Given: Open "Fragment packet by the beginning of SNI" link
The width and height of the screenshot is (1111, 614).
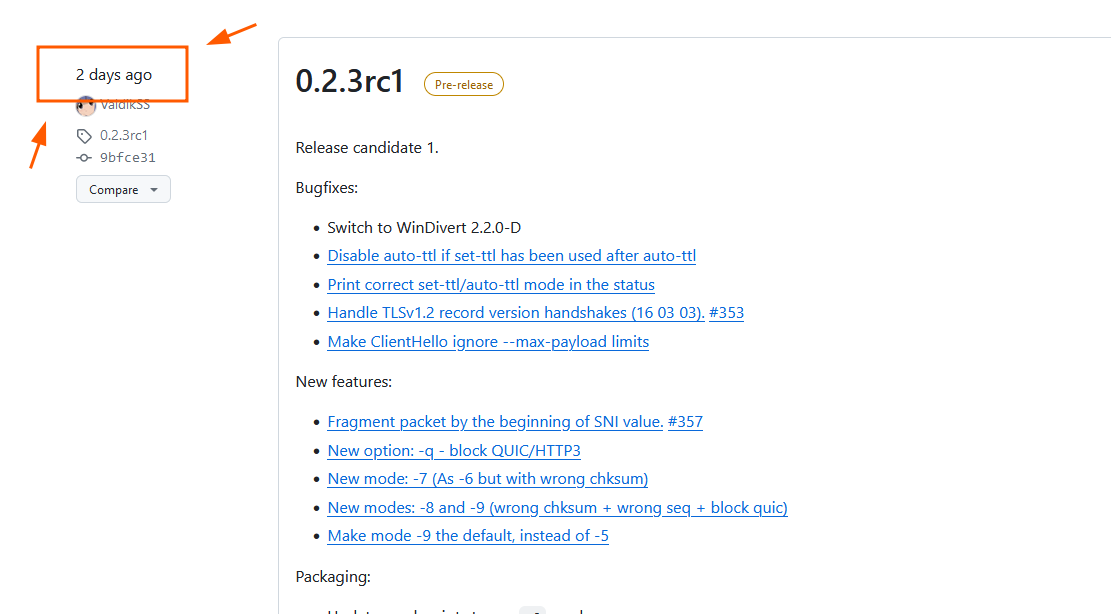Looking at the screenshot, I should (x=495, y=422).
